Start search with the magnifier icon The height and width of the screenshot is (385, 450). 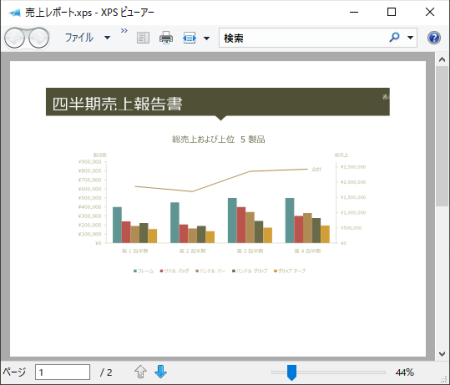[394, 37]
